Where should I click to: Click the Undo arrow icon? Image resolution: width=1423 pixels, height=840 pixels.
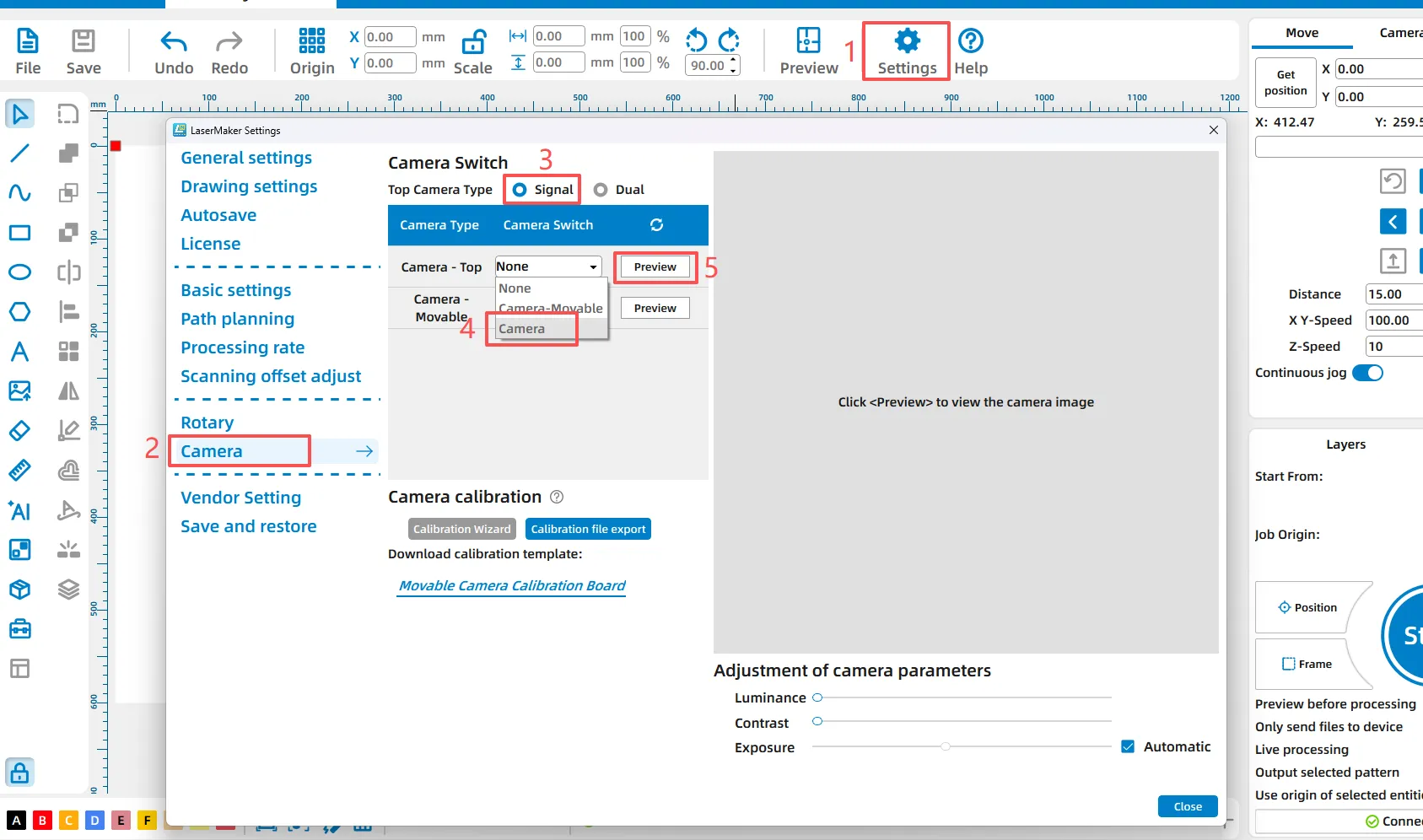174,41
